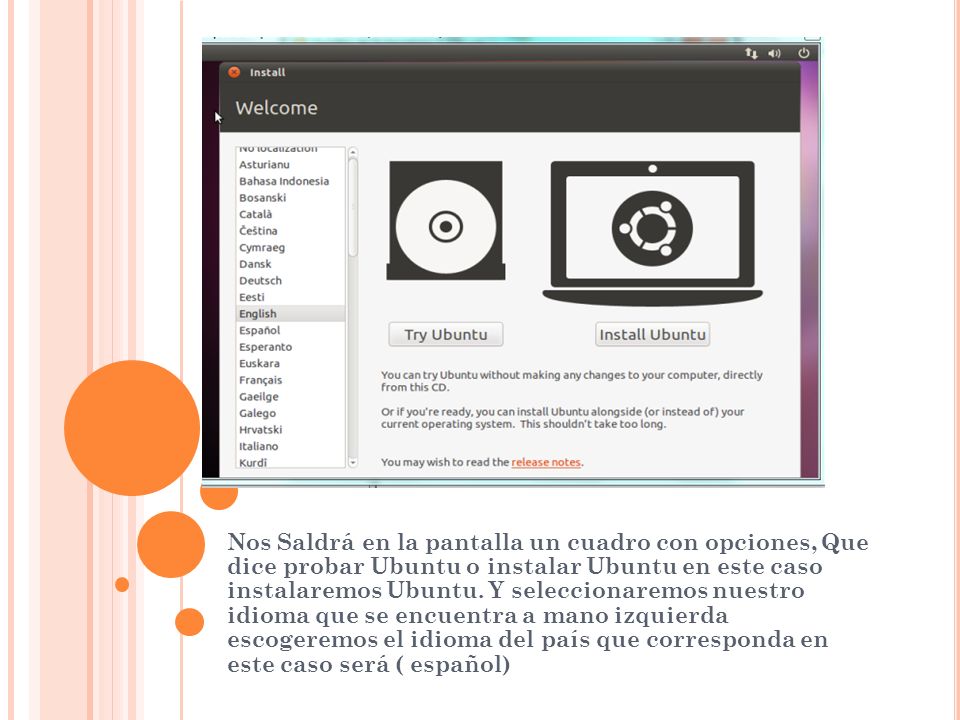960x720 pixels.
Task: Select Kurdî language
Action: [x=291, y=462]
